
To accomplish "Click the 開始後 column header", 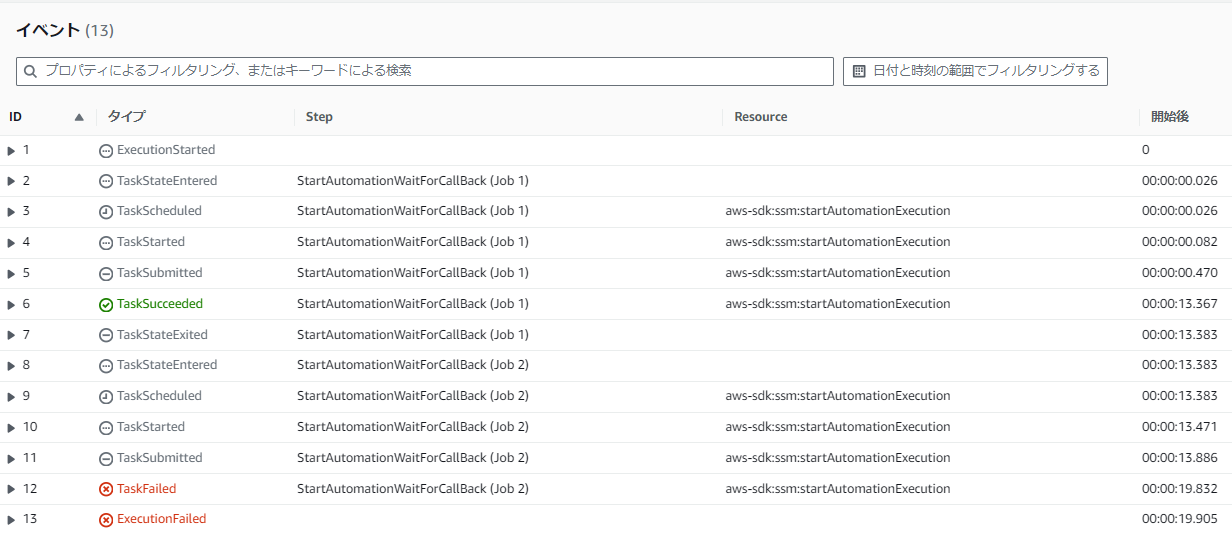I will point(1170,117).
